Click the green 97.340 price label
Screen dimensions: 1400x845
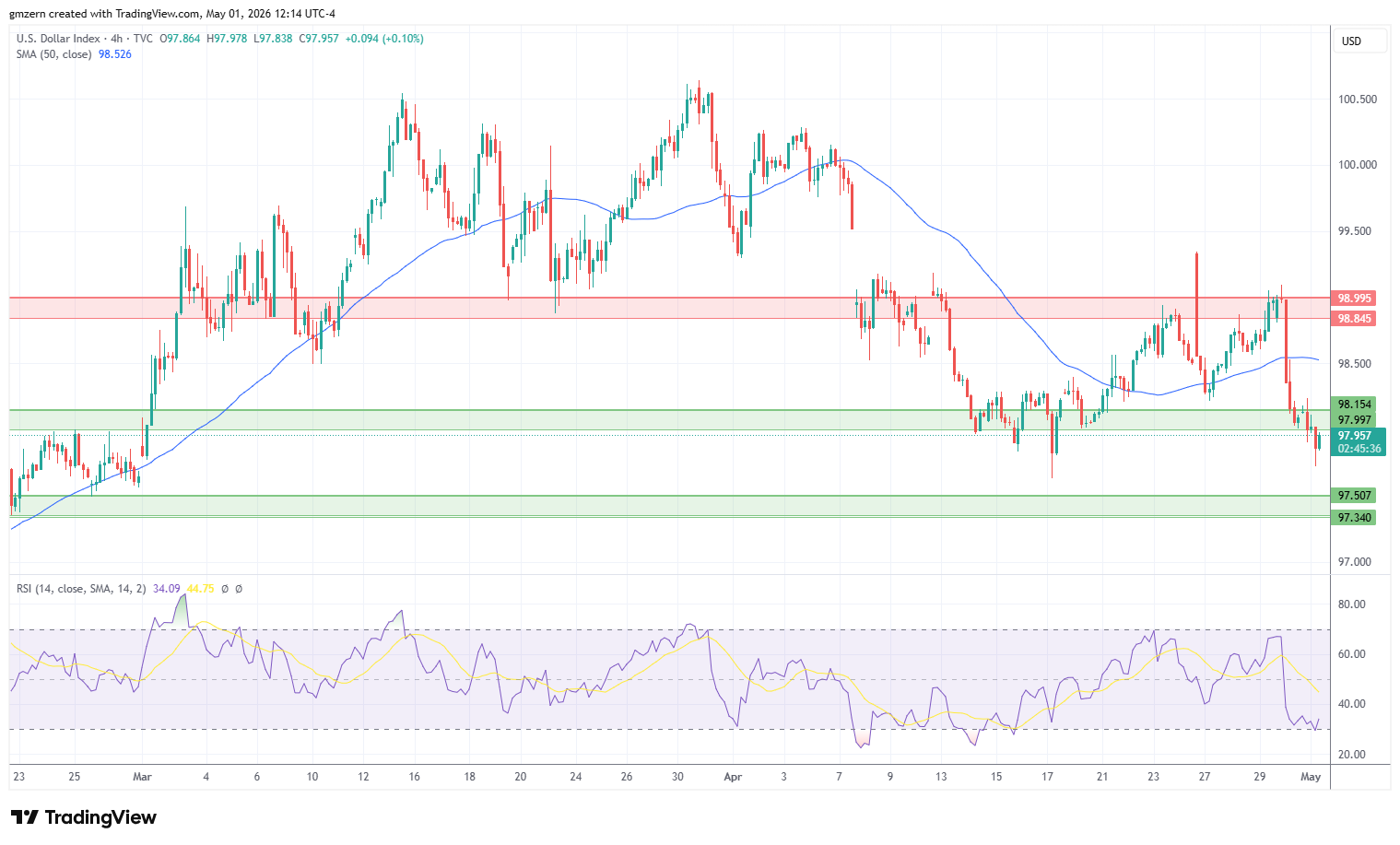click(1355, 518)
